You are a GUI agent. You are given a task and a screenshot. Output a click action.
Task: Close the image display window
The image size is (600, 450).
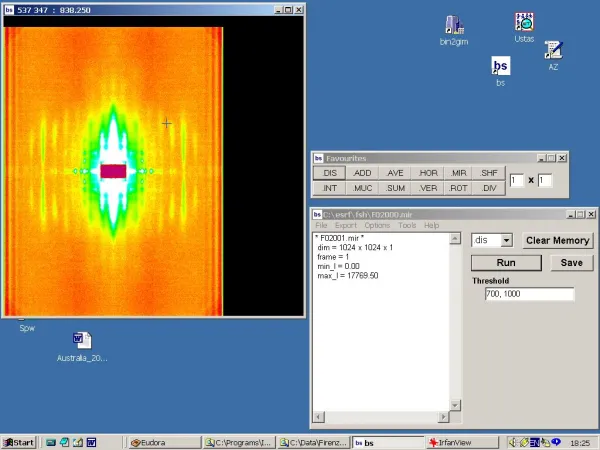tap(298, 10)
